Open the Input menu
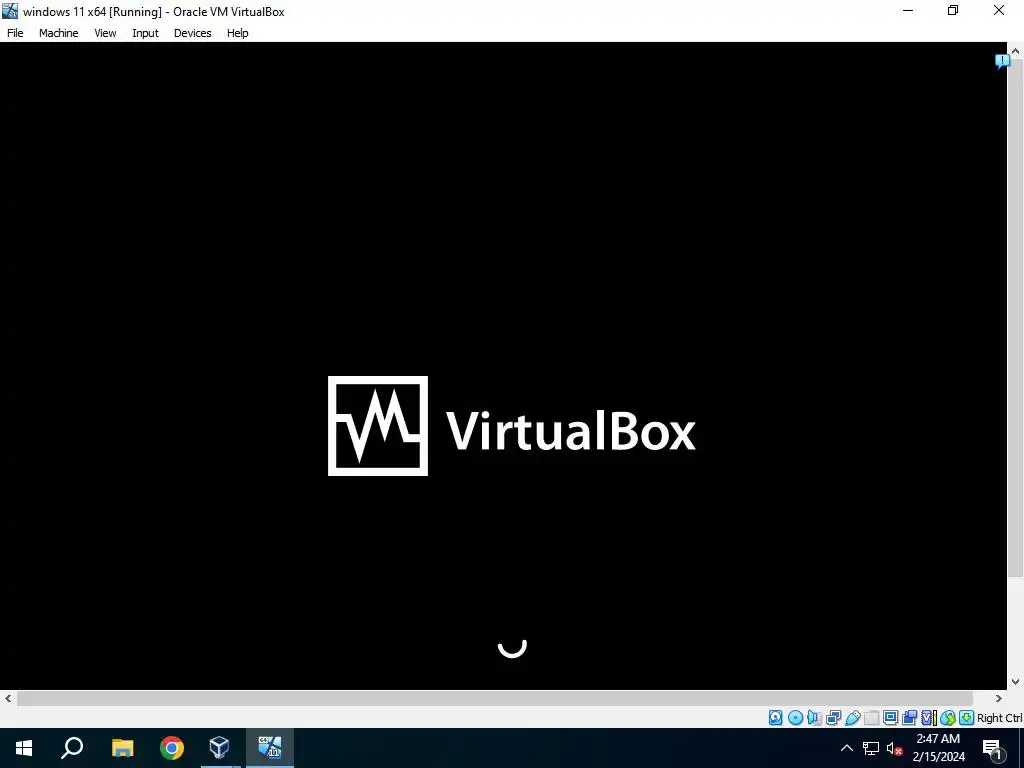The width and height of the screenshot is (1024, 768). (x=145, y=33)
